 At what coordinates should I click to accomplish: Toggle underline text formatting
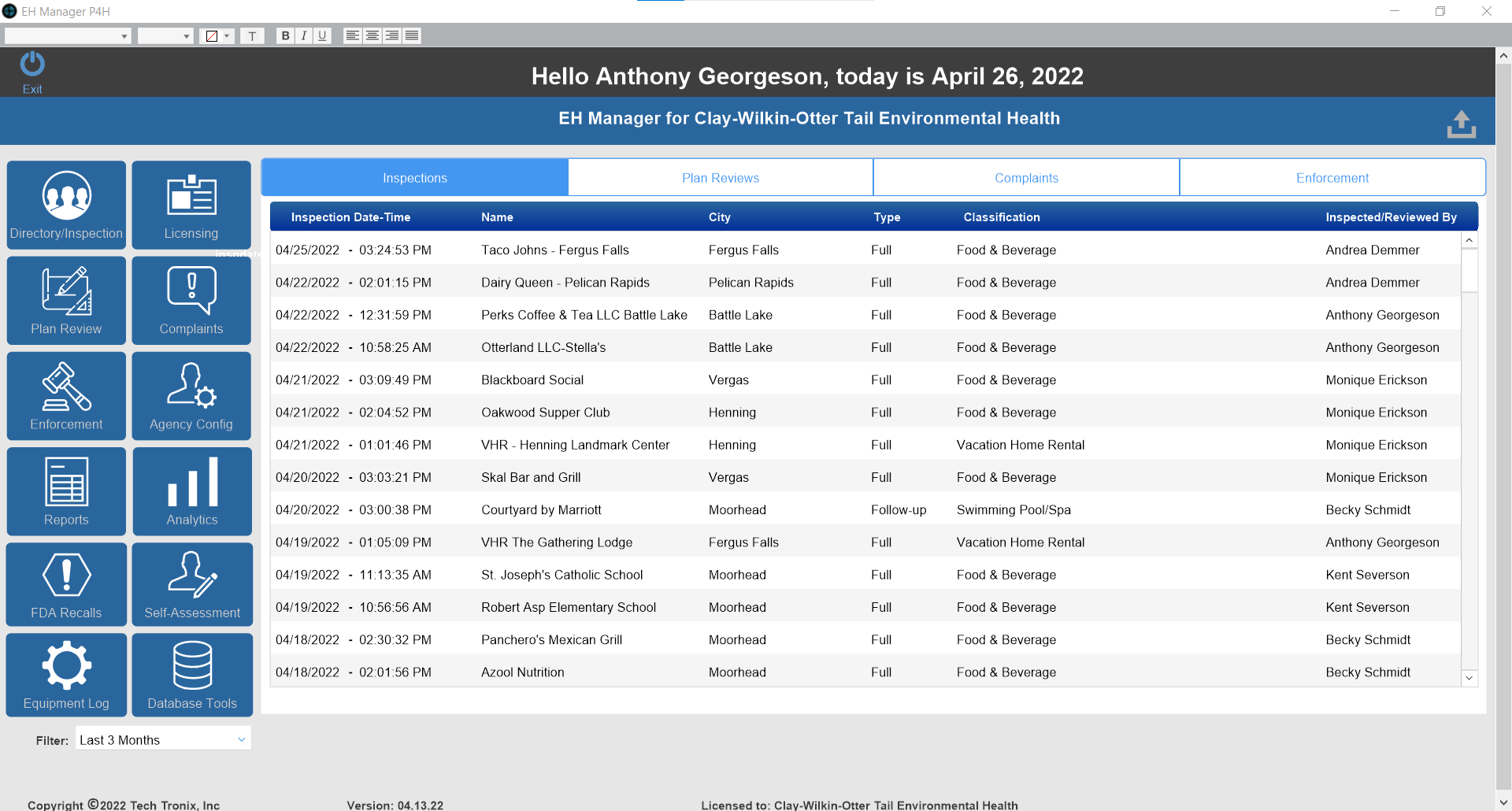point(322,35)
